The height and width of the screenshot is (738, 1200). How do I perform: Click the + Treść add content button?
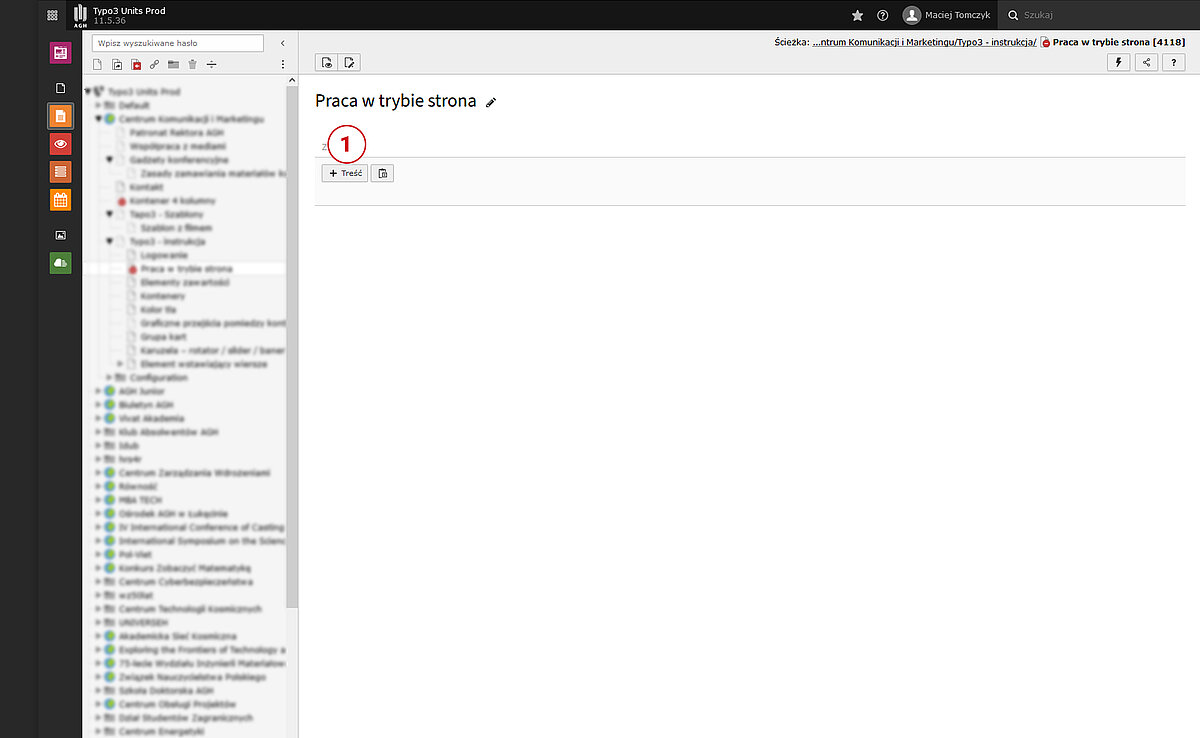click(344, 173)
